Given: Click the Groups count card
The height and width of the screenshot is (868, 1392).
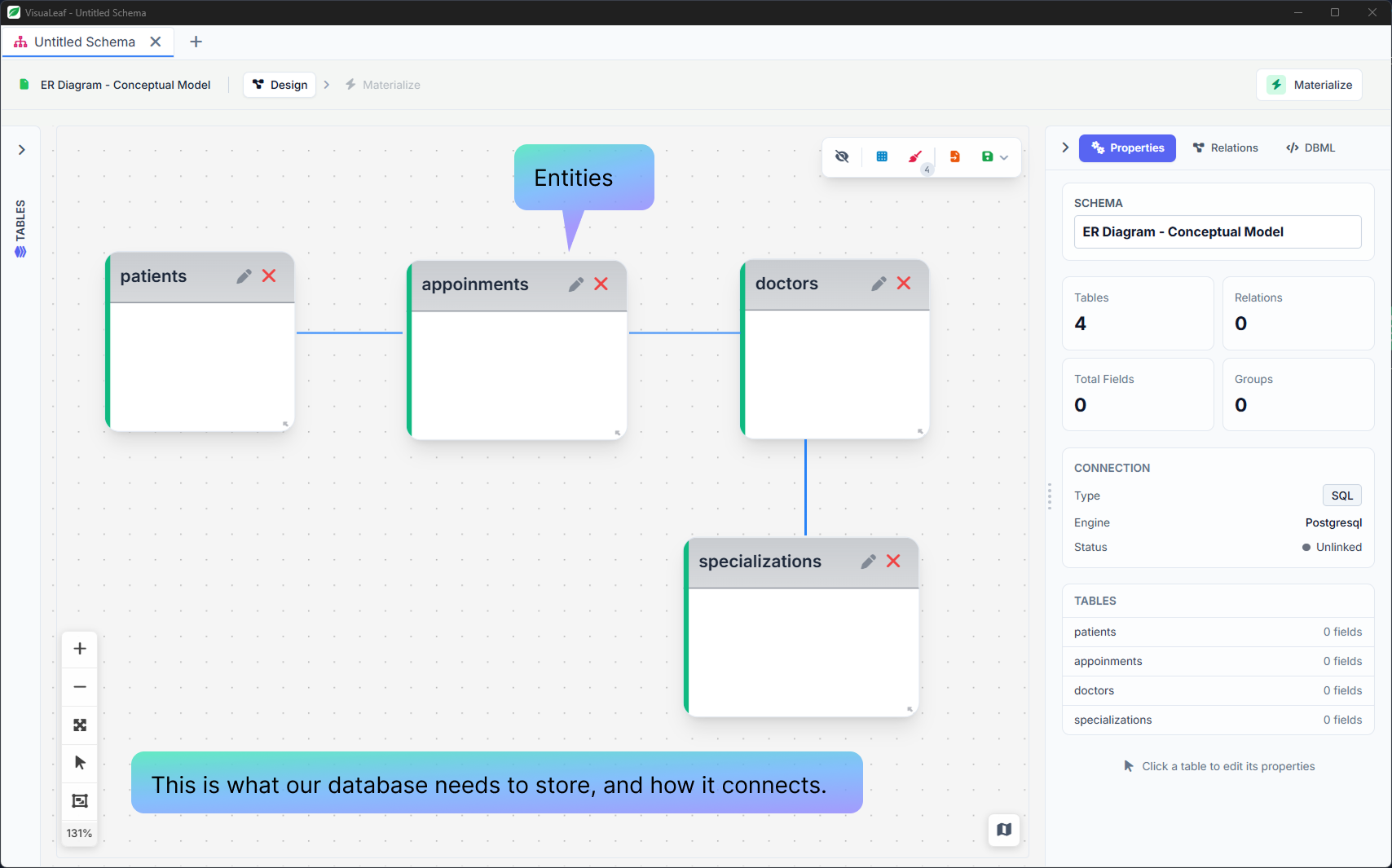Looking at the screenshot, I should coord(1298,394).
